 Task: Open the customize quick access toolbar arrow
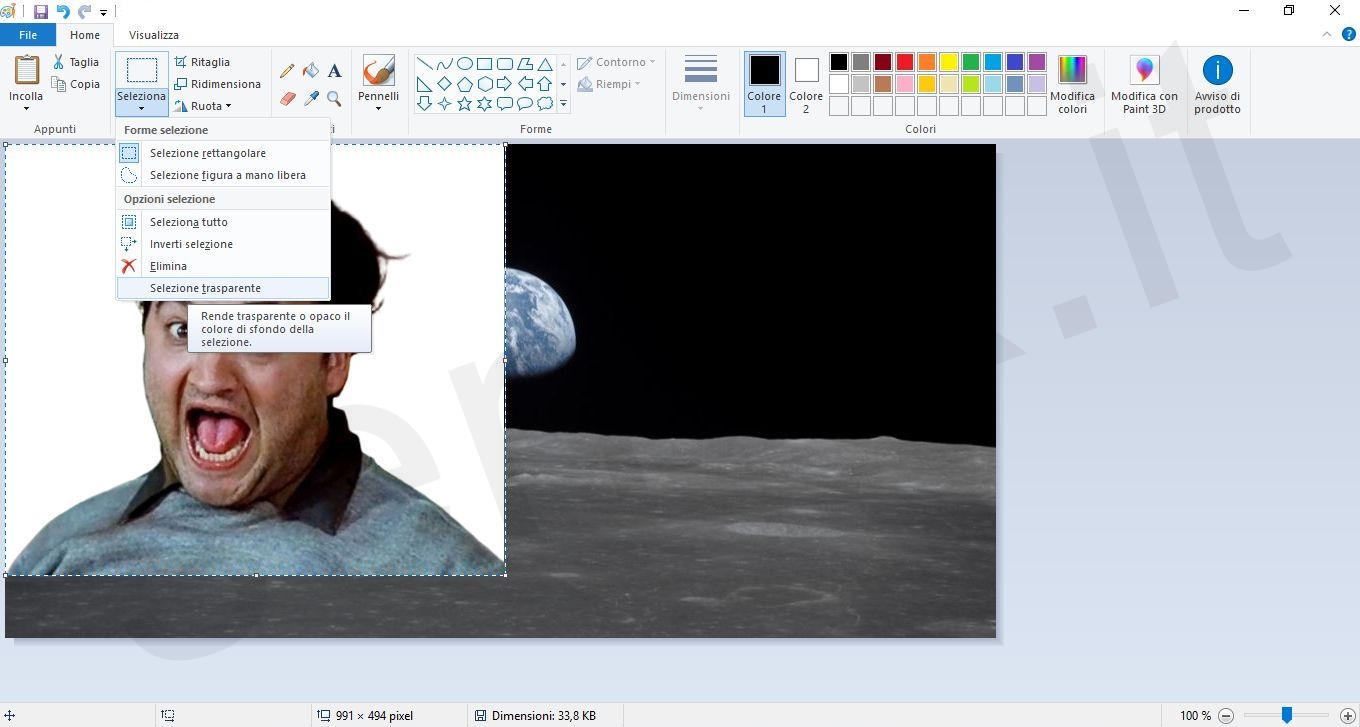(x=103, y=13)
